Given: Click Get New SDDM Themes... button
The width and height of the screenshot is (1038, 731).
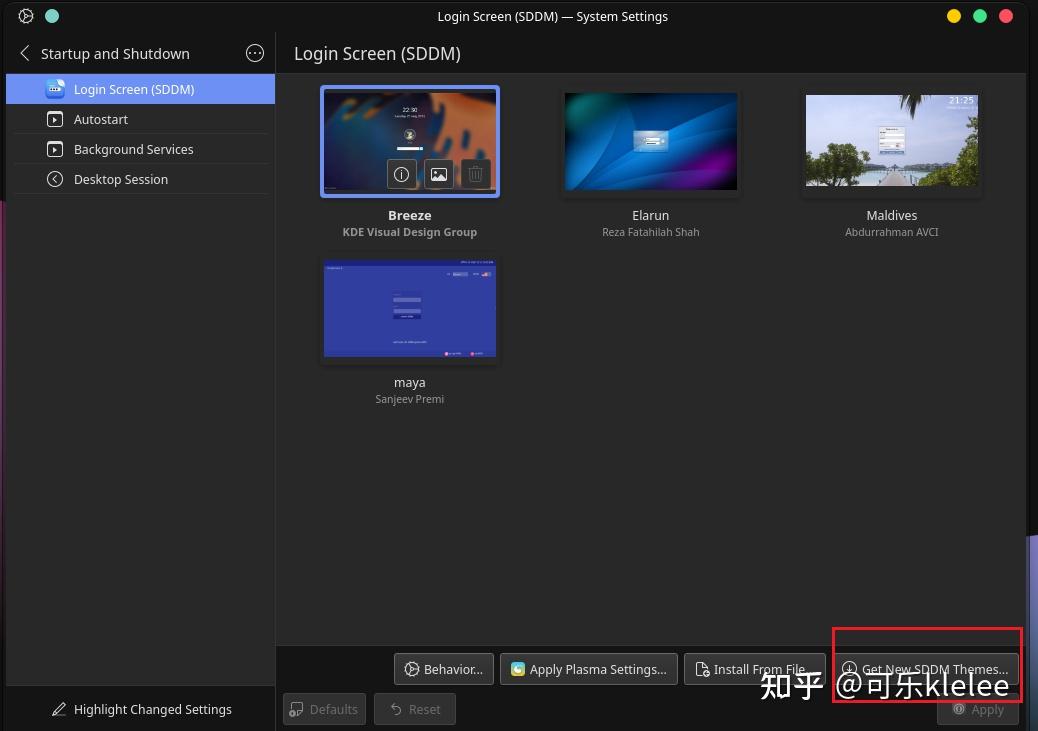Looking at the screenshot, I should tap(925, 669).
